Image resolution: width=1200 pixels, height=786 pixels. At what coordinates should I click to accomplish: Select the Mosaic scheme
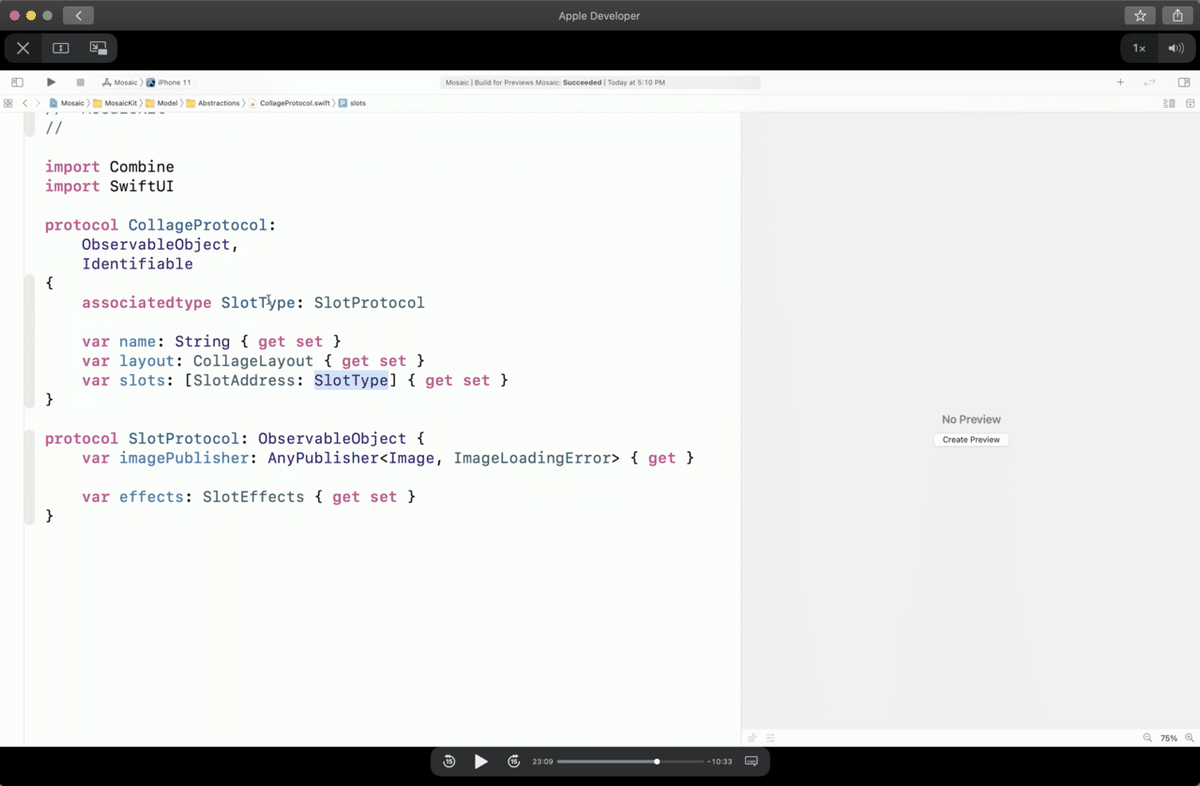tap(120, 82)
